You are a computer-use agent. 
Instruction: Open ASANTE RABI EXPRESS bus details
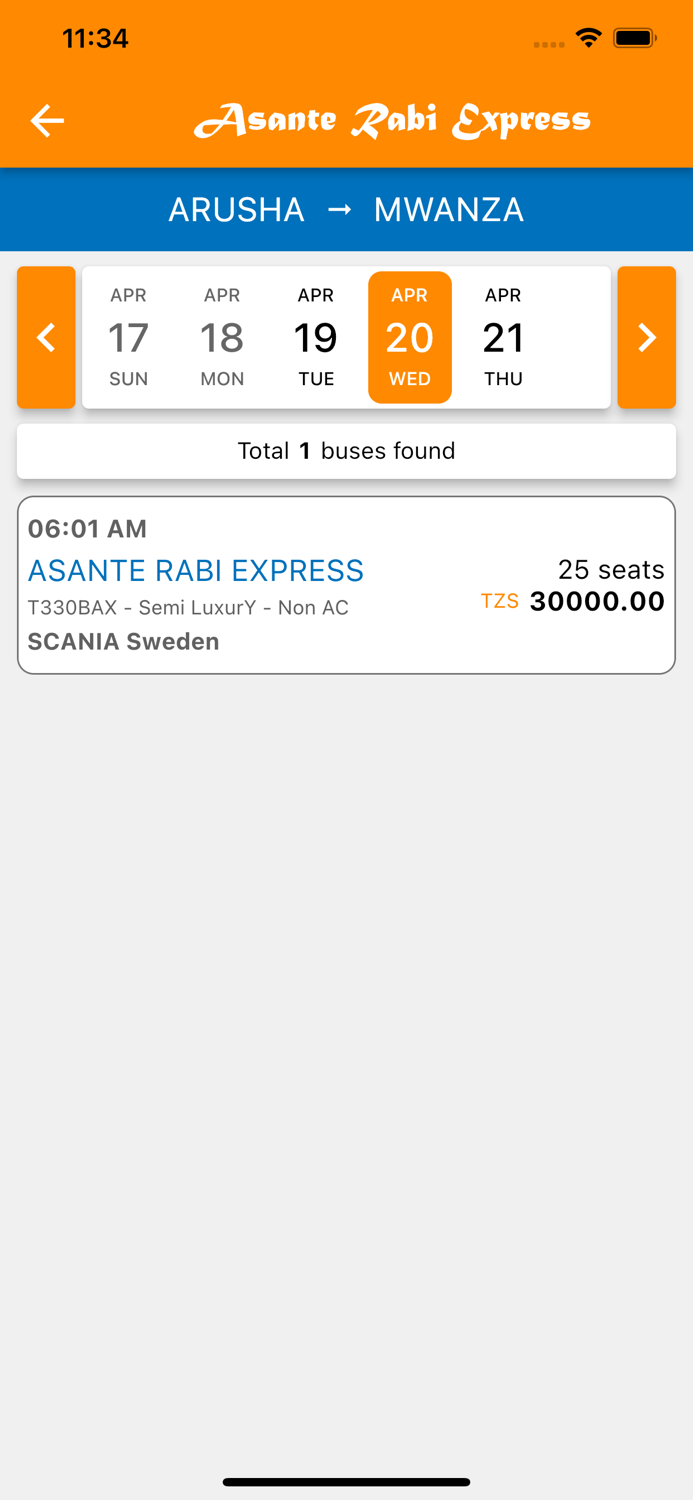(x=196, y=570)
